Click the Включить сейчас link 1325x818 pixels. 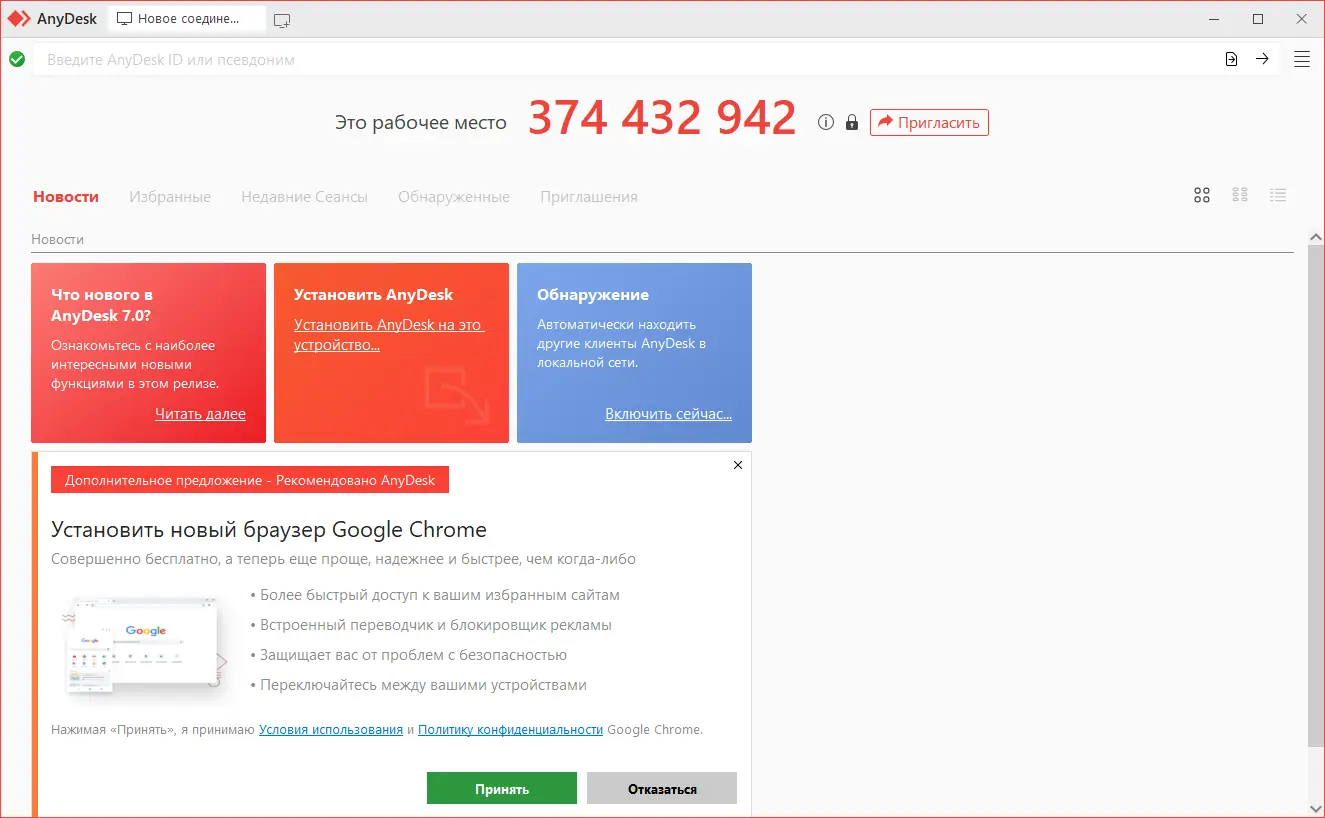point(668,414)
